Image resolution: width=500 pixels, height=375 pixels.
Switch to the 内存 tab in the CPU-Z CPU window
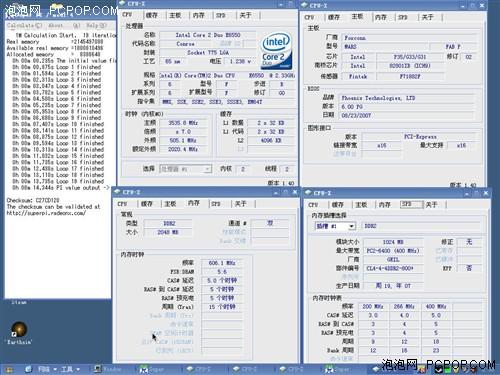199,15
